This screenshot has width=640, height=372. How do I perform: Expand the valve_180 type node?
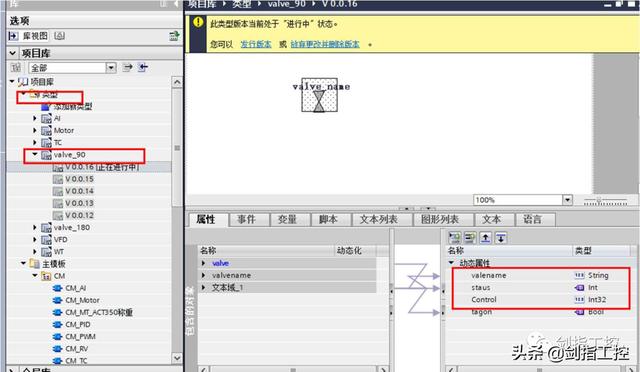(35, 227)
